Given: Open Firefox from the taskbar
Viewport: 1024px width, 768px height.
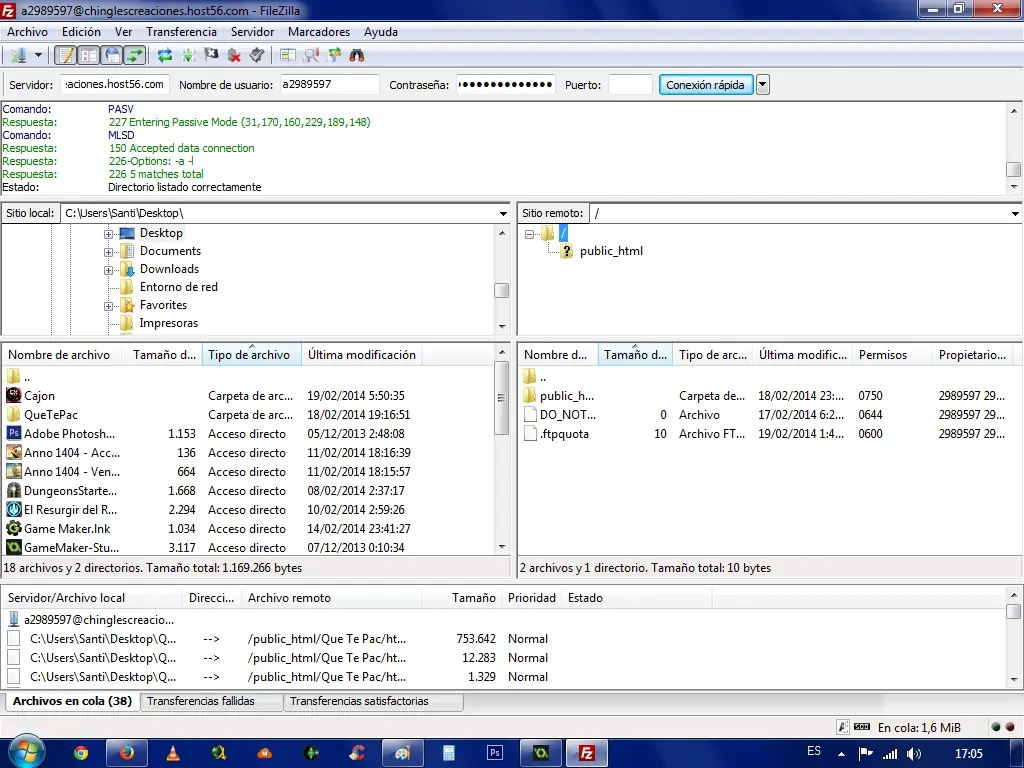Looking at the screenshot, I should click(127, 753).
